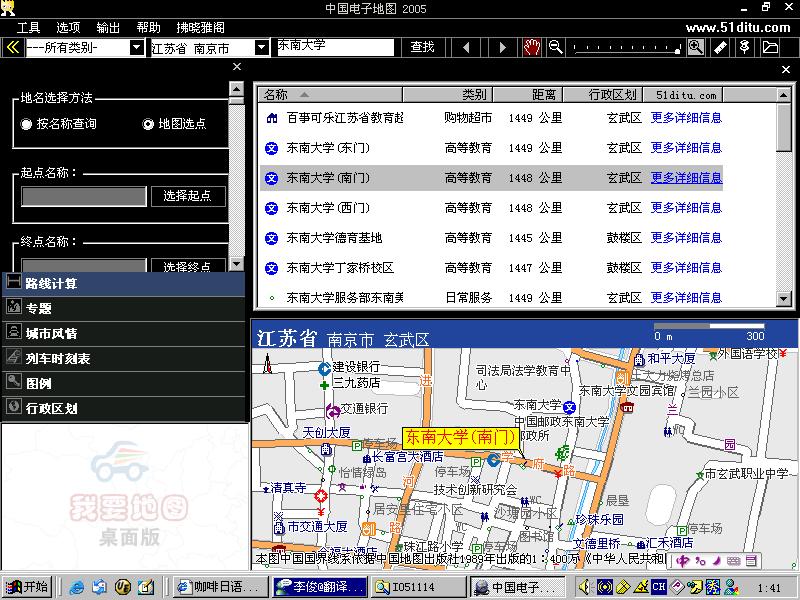Go to the previous map view with the left arrow
The height and width of the screenshot is (600, 800).
(466, 48)
